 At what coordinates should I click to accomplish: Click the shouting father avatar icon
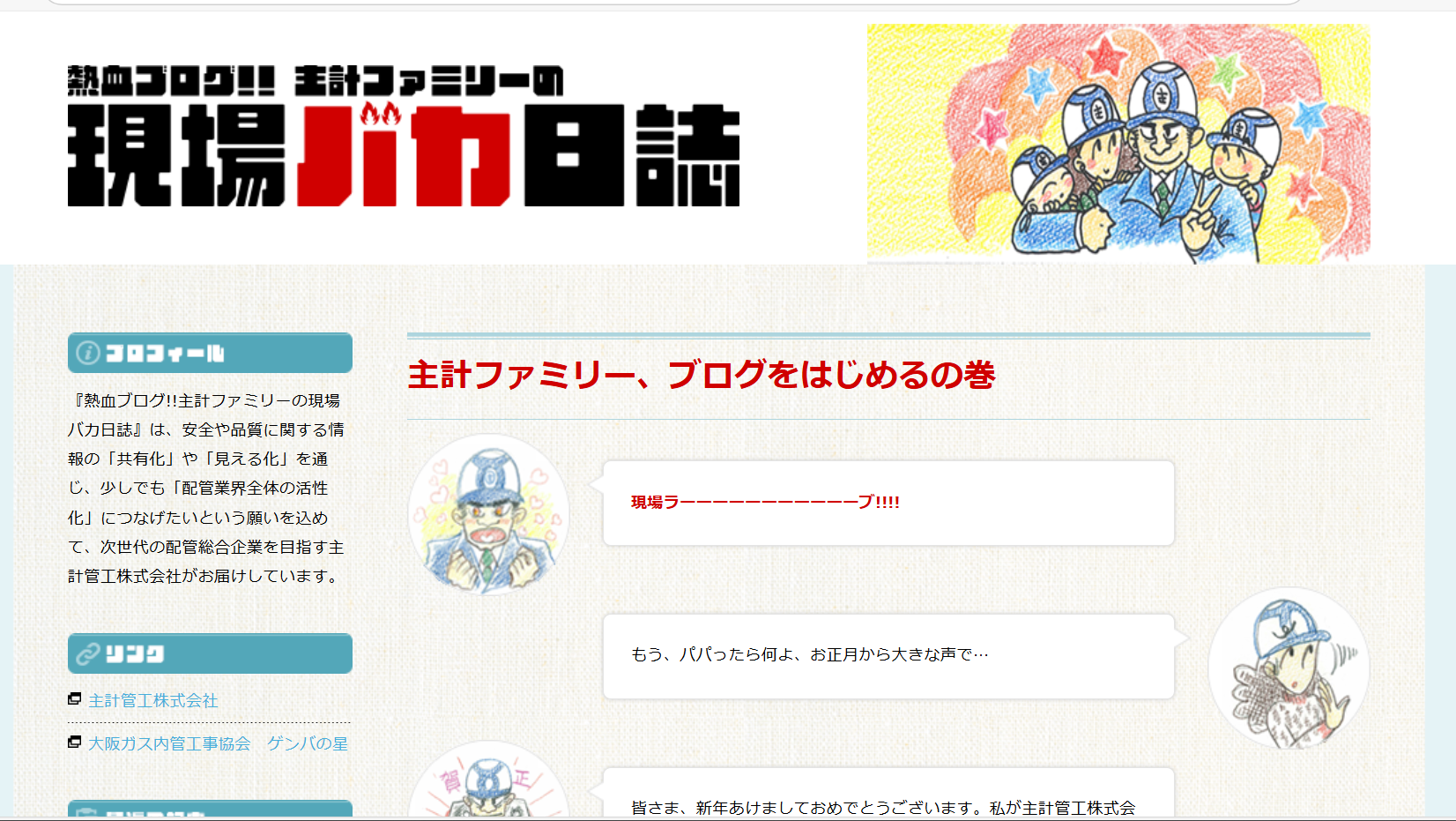point(489,514)
